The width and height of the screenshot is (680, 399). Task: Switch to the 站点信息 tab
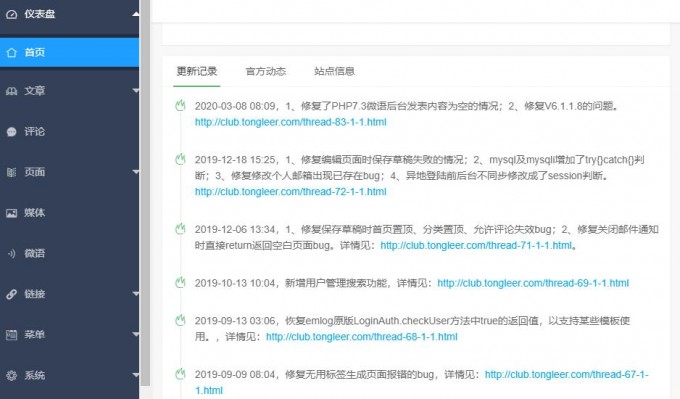[334, 71]
